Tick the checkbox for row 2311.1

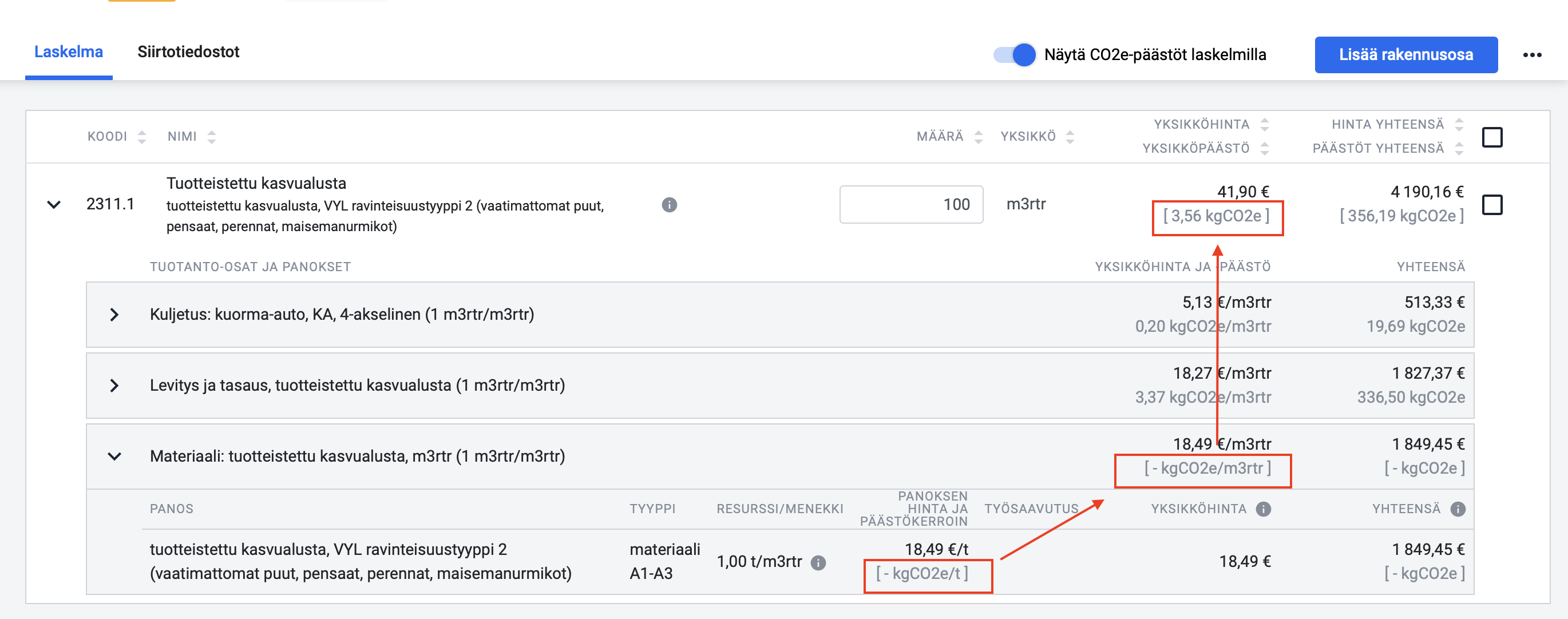1492,204
